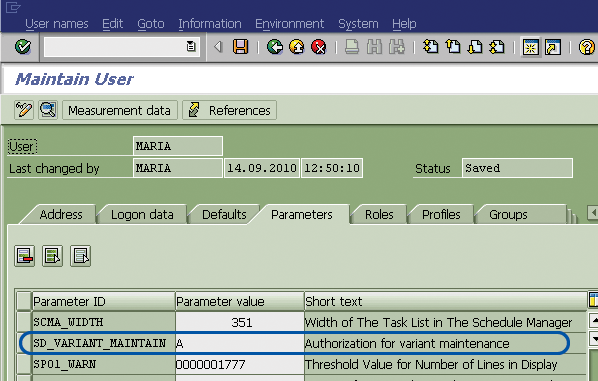Go to first page icon
The width and height of the screenshot is (598, 381).
pos(431,47)
